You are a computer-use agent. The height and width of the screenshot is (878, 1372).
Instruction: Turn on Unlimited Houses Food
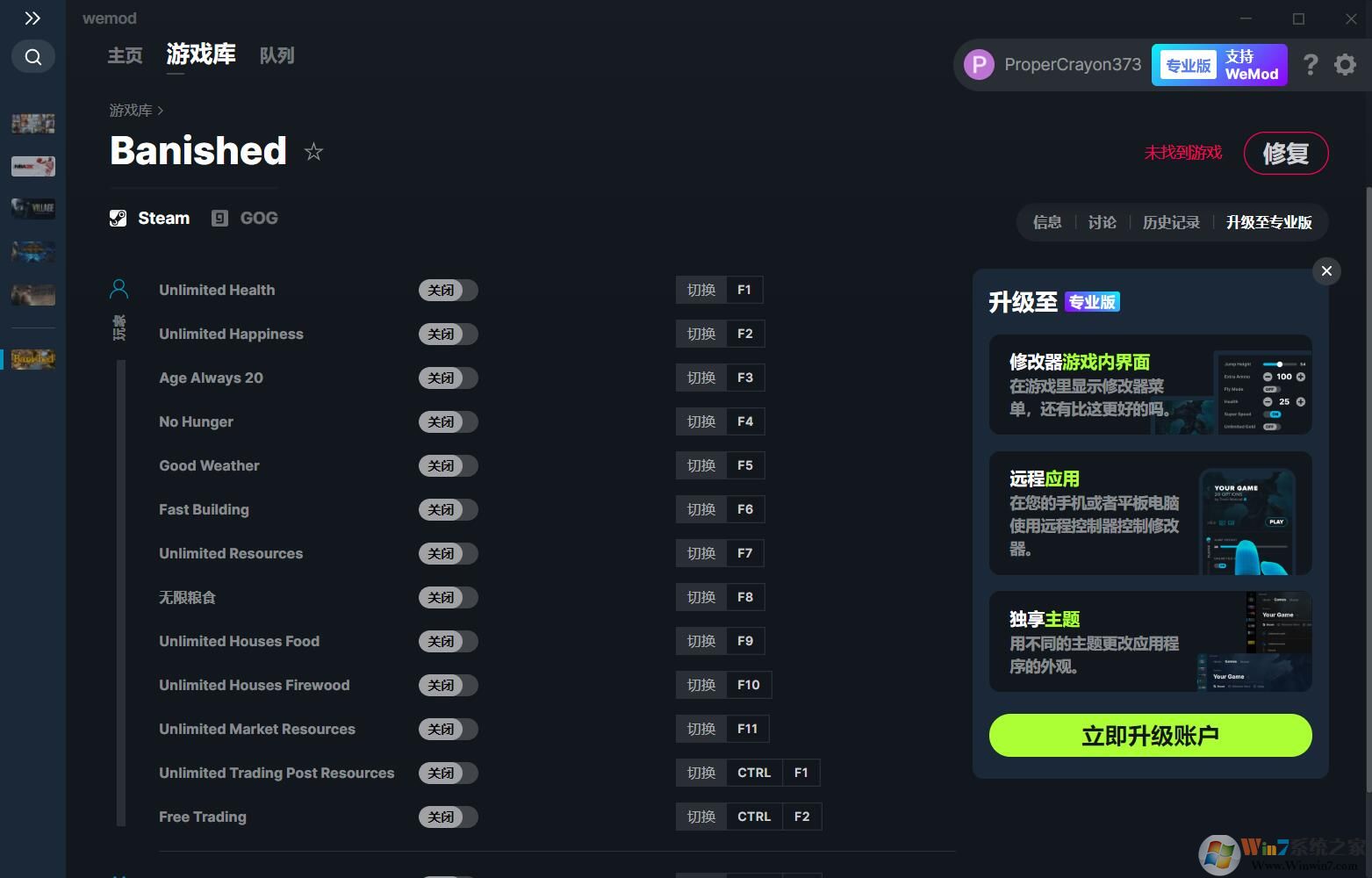tap(448, 642)
